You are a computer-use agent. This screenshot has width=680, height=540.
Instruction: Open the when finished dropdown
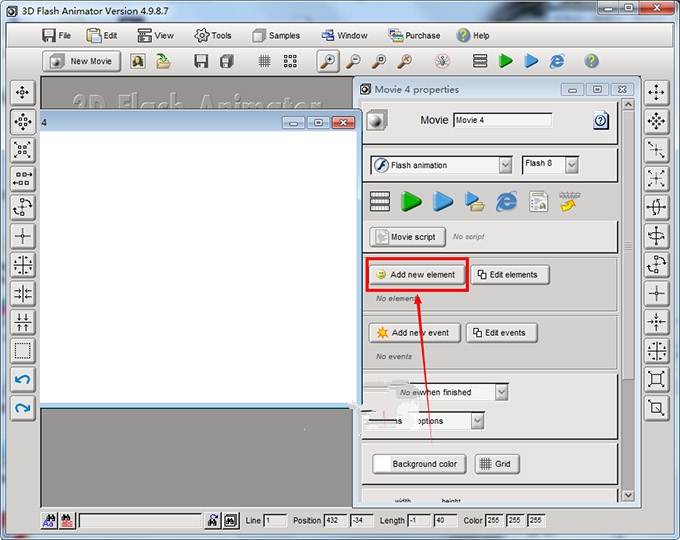(502, 393)
